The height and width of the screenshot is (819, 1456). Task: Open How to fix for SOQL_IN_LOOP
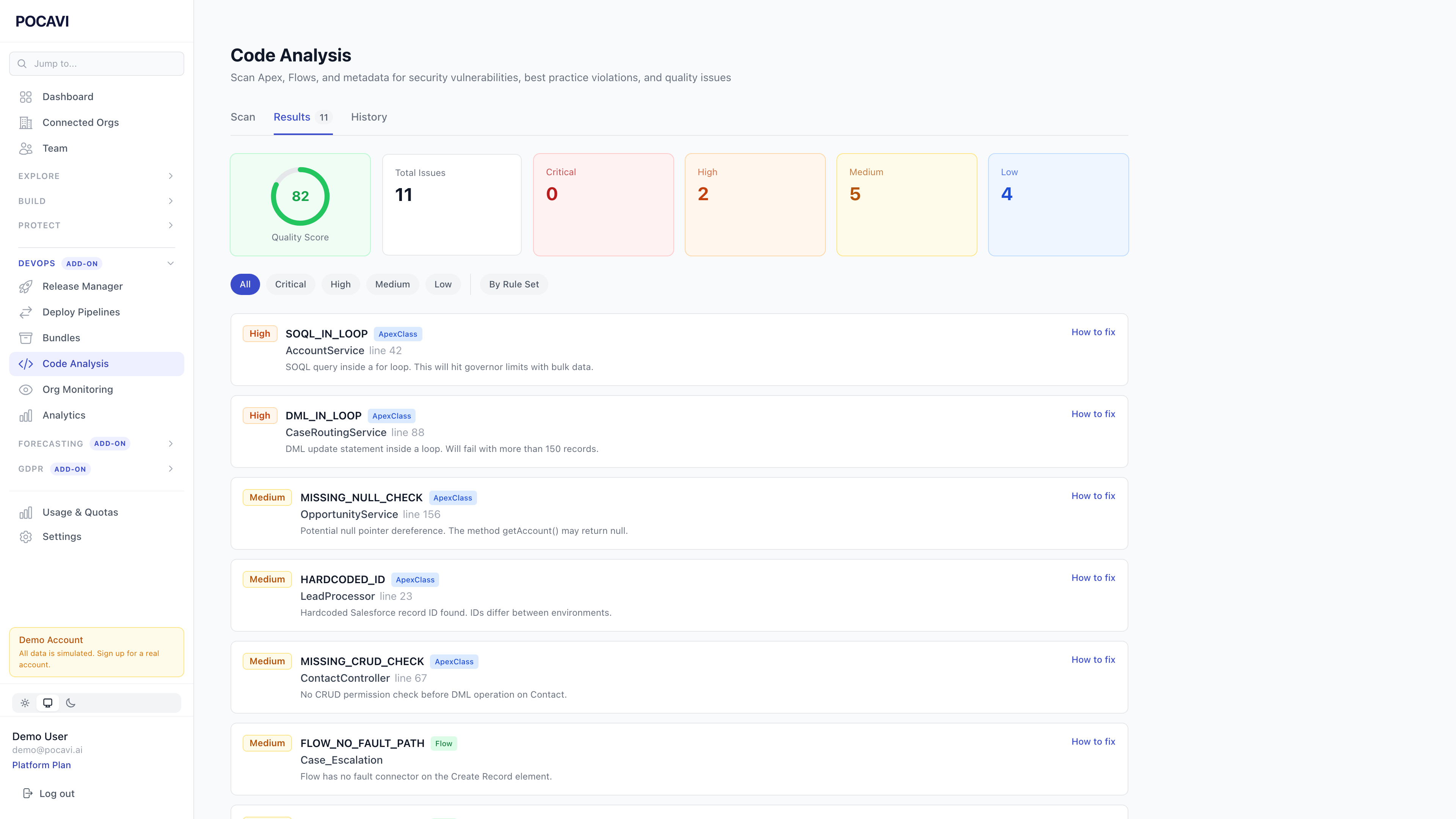(x=1093, y=333)
